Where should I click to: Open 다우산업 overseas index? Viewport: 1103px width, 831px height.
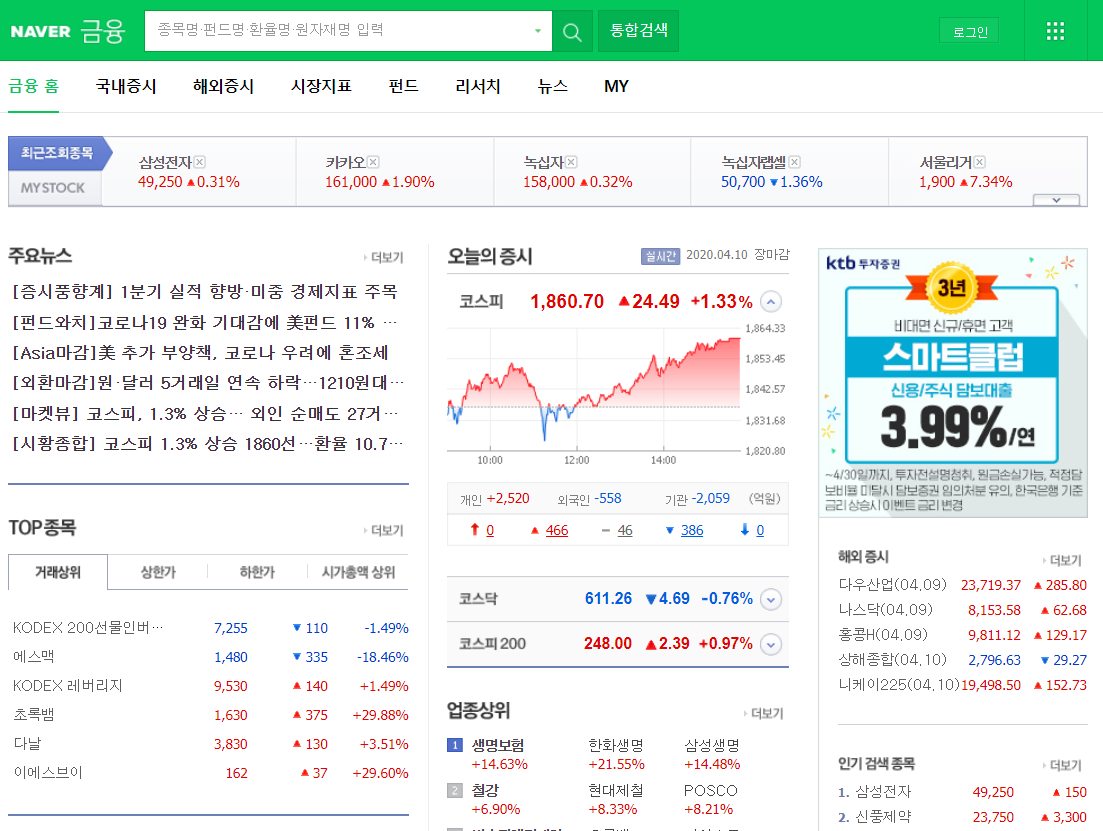(x=892, y=585)
